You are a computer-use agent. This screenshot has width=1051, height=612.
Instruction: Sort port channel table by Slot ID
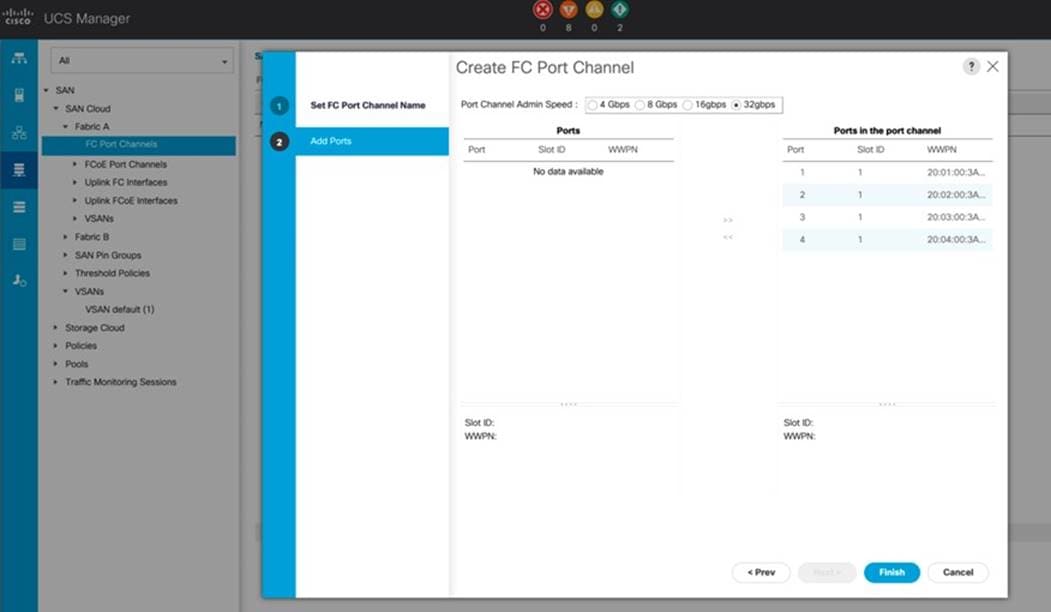[871, 149]
